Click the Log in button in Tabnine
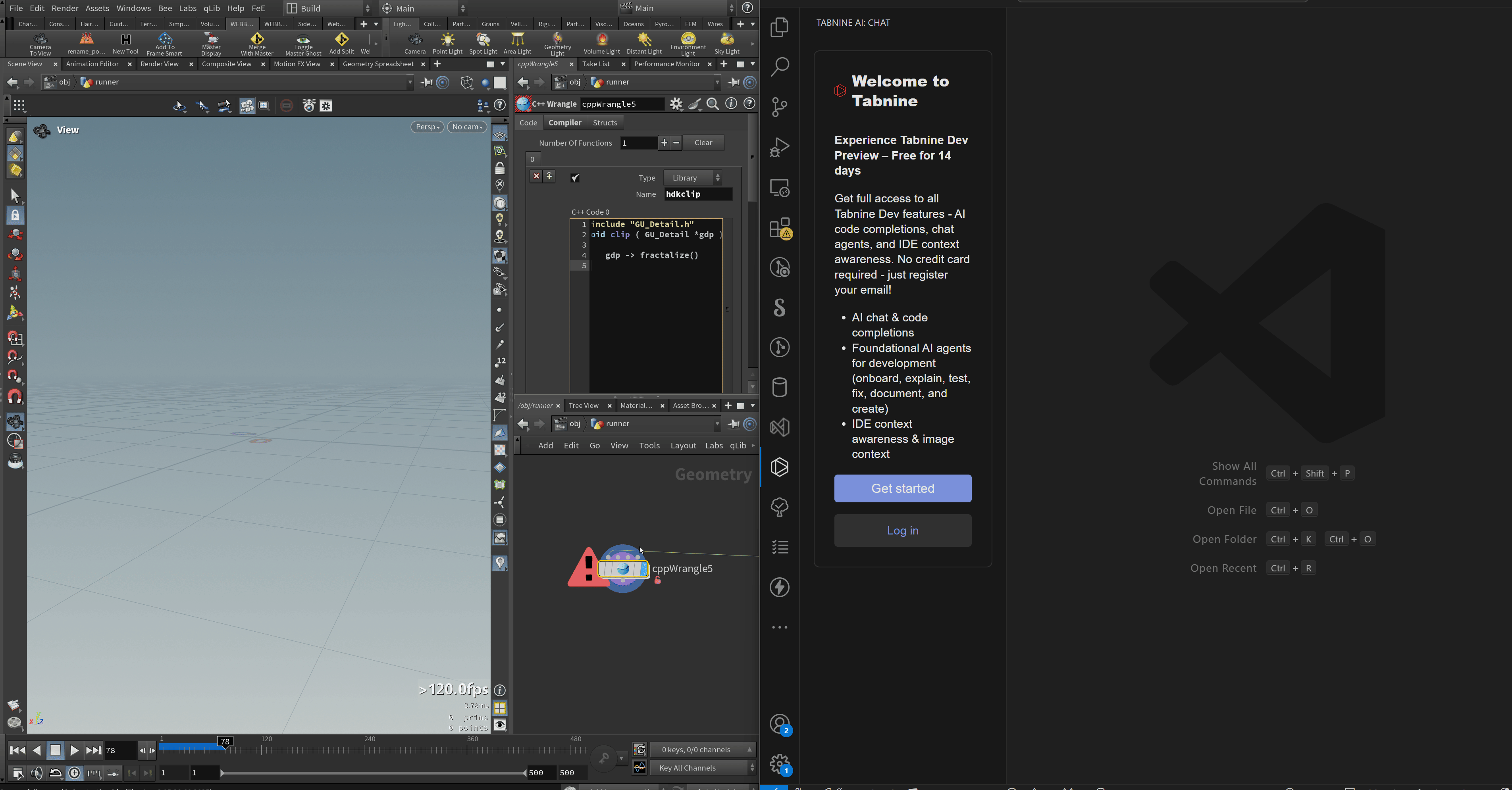The width and height of the screenshot is (1512, 790). 902,531
